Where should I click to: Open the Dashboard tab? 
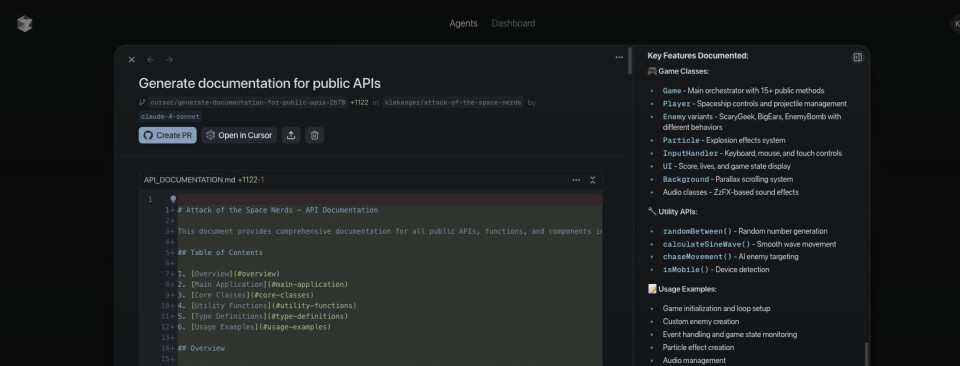coord(513,23)
